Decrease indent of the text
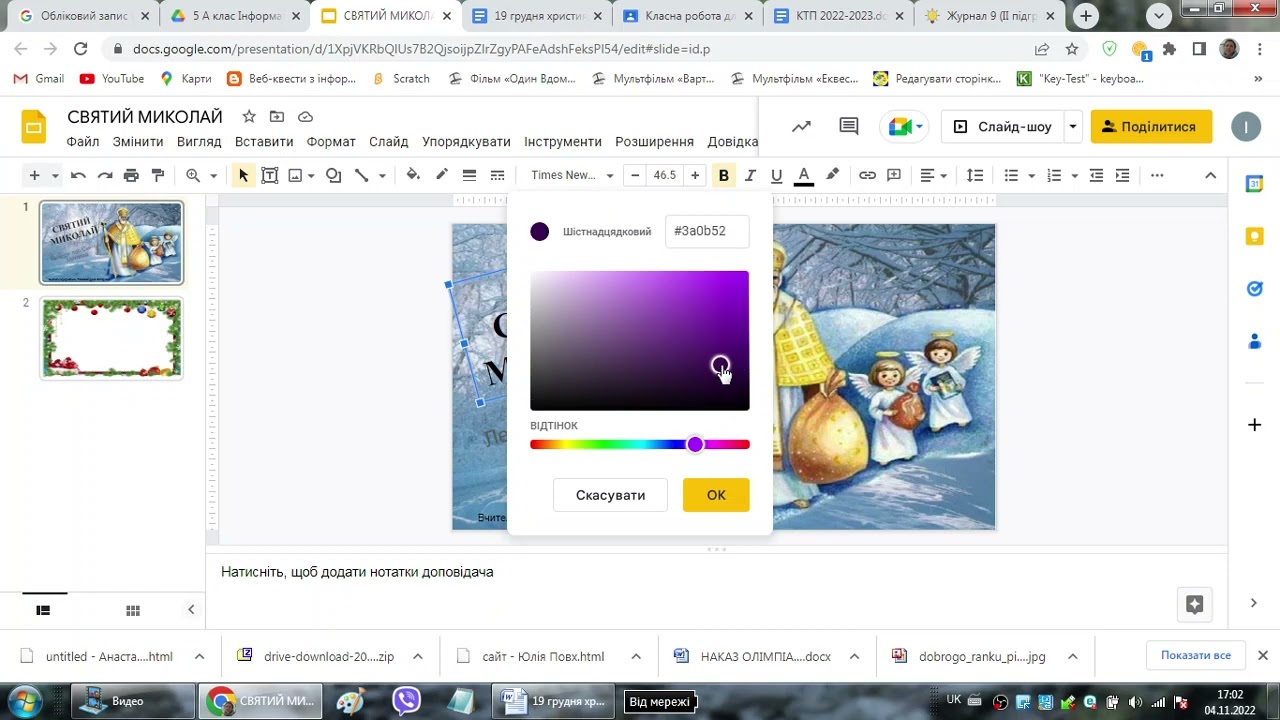This screenshot has width=1280, height=720. pyautogui.click(x=1096, y=175)
